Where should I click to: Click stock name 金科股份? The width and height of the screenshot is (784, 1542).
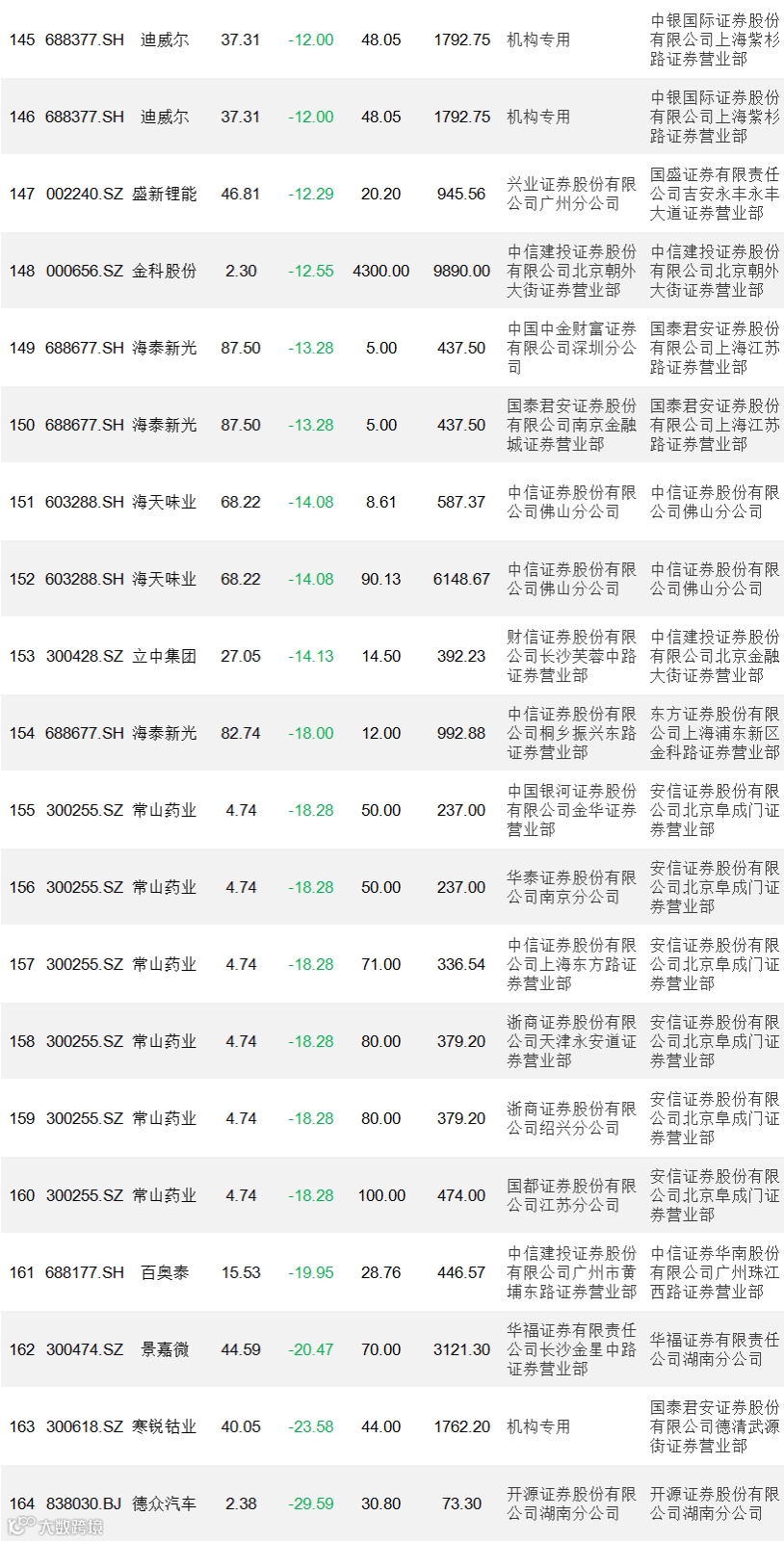(x=165, y=271)
